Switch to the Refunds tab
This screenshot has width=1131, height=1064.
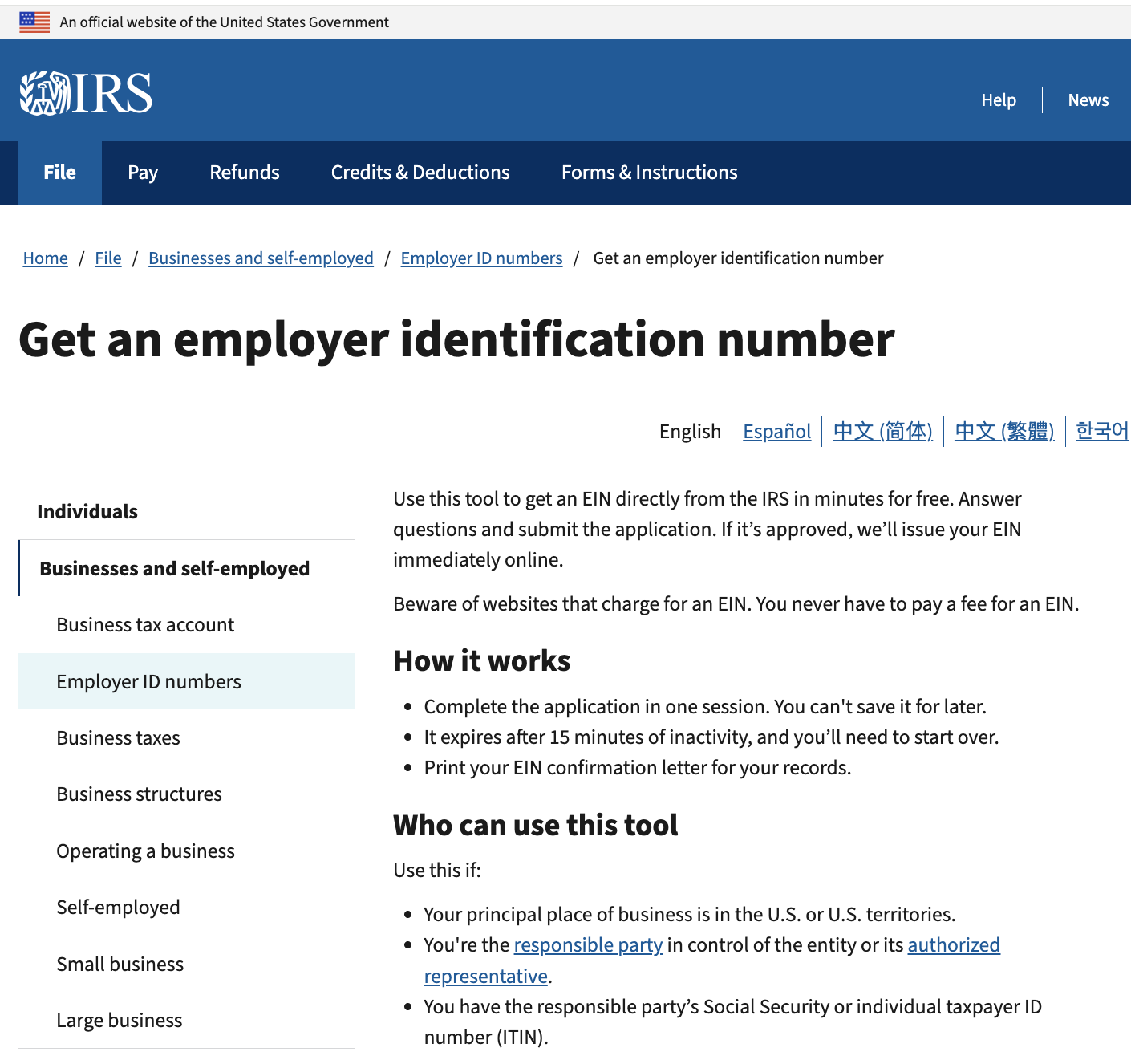[244, 173]
